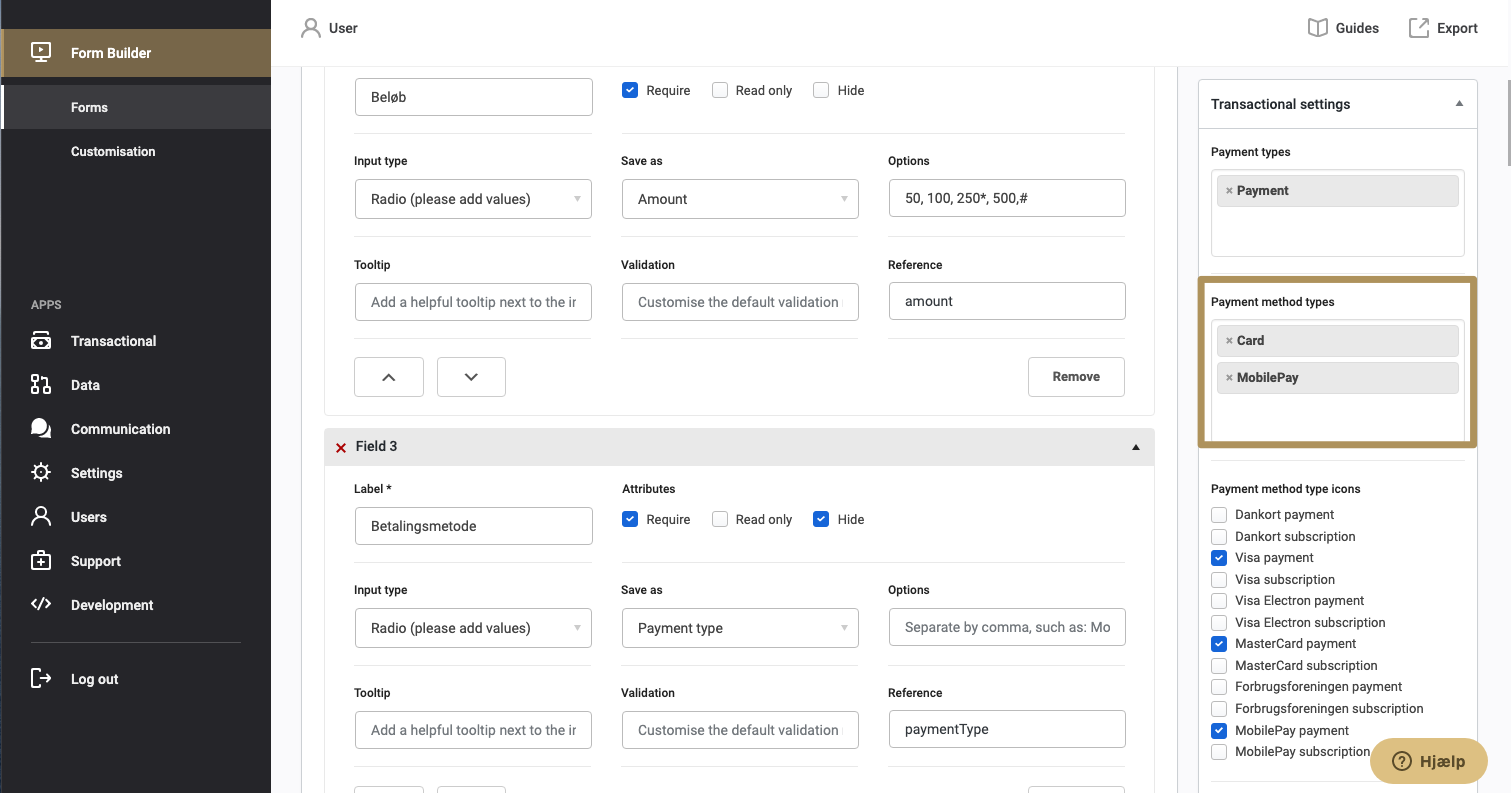Collapse the Field 3 section header arrow
The image size is (1511, 793).
[x=1136, y=447]
